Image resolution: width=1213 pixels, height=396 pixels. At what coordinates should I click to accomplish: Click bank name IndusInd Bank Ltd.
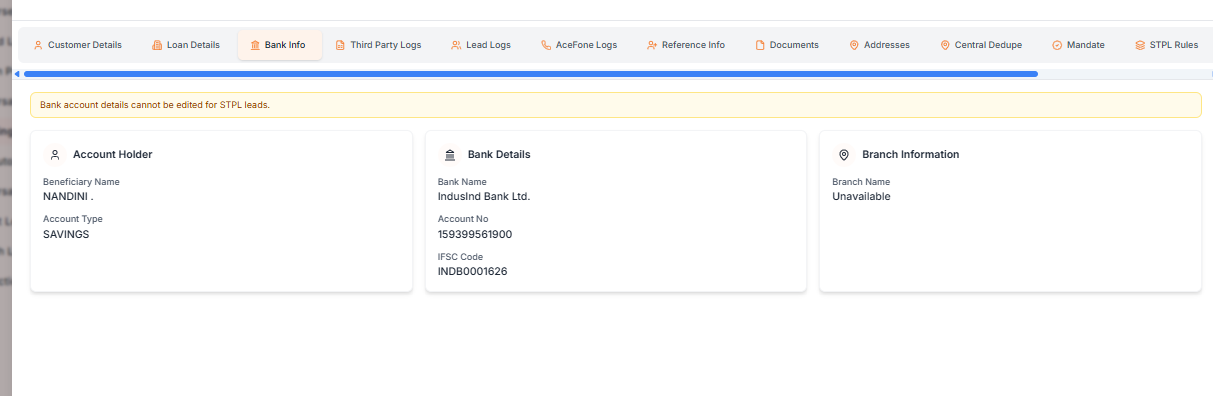pyautogui.click(x=484, y=197)
